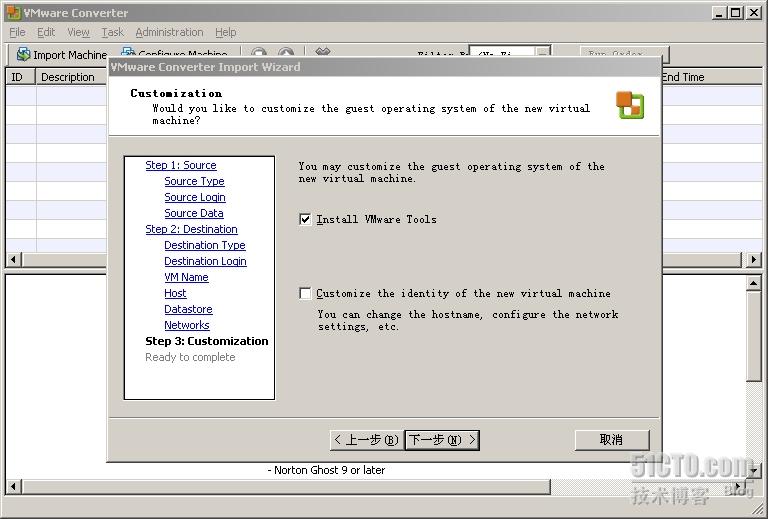Click the End Time column header
This screenshot has height=519, width=768.
tap(711, 77)
